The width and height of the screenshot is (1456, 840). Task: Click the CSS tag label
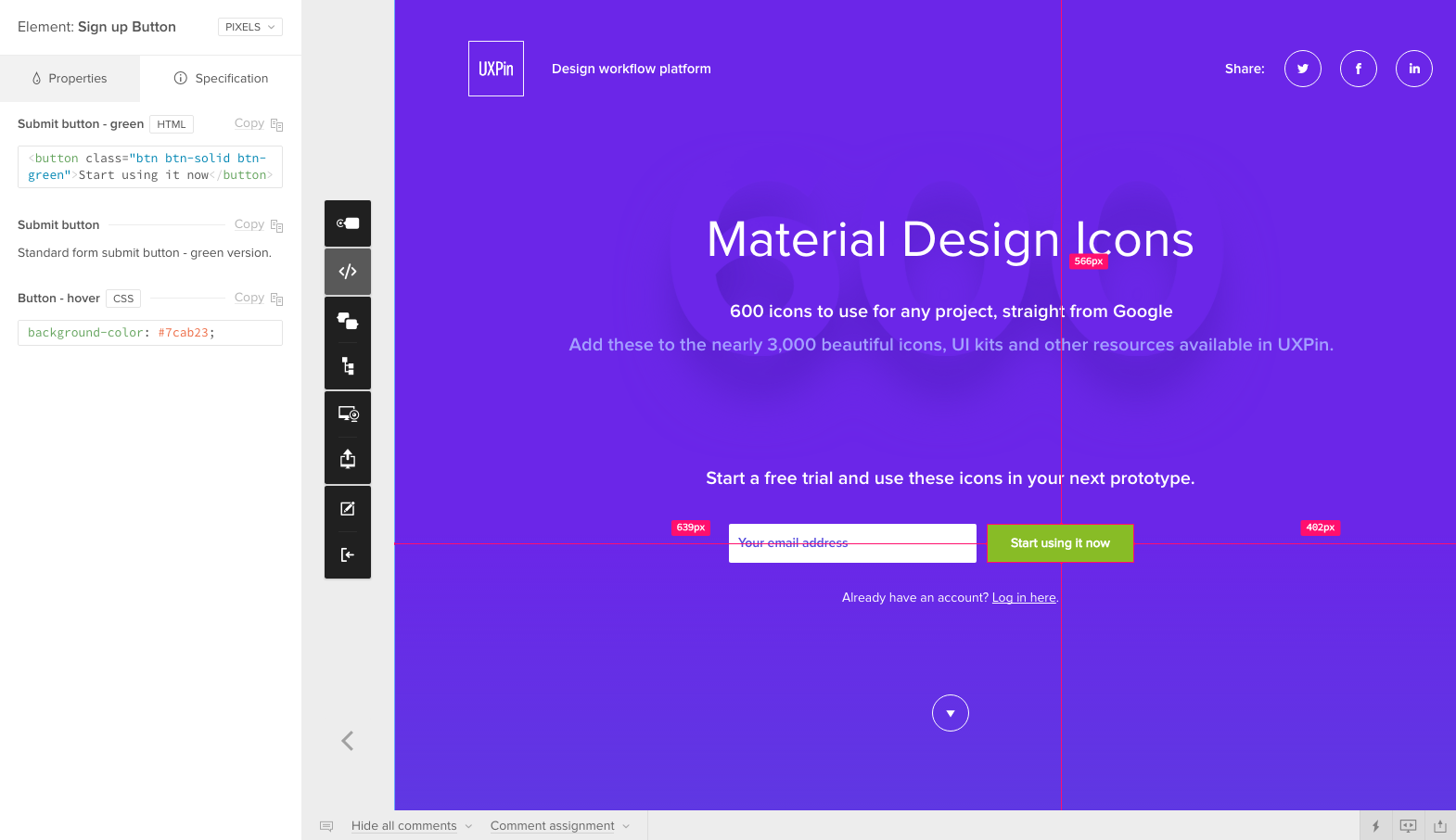coord(123,299)
